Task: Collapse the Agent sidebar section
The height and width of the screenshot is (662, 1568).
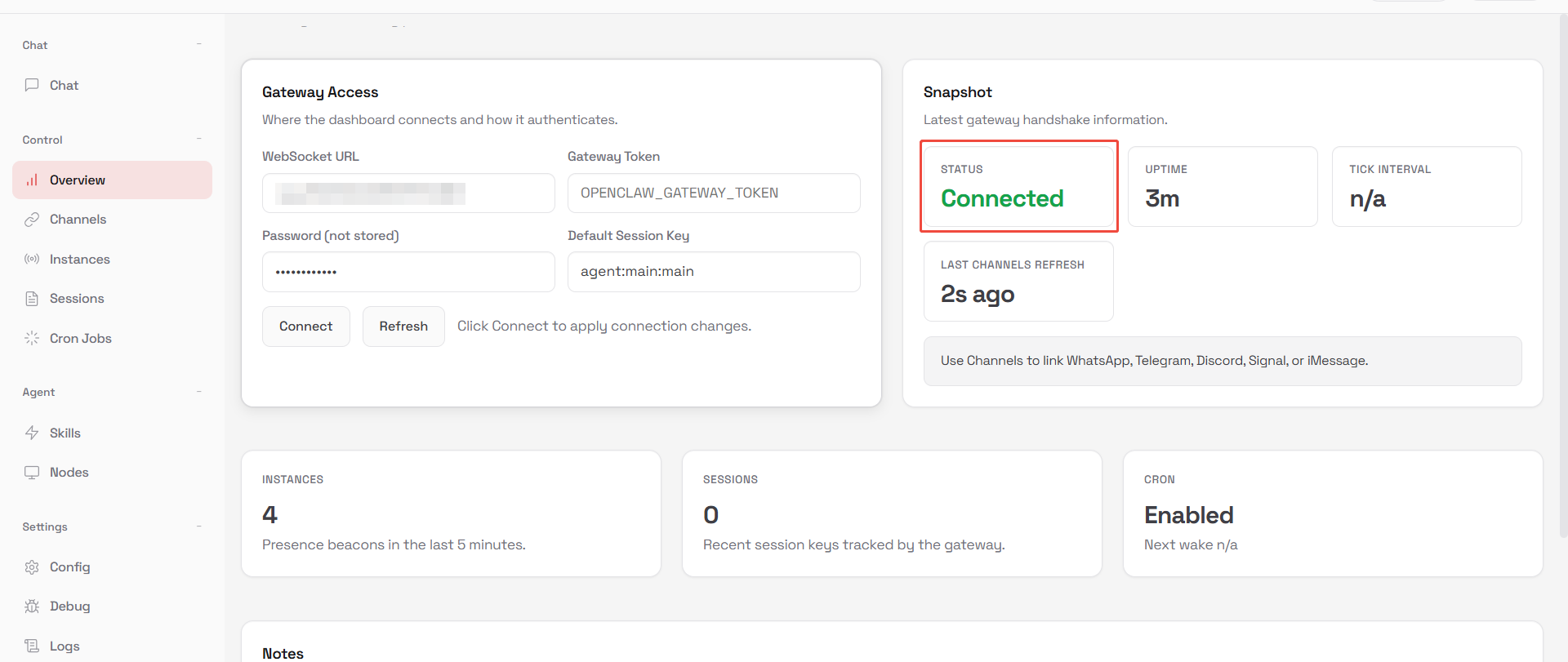Action: click(199, 392)
